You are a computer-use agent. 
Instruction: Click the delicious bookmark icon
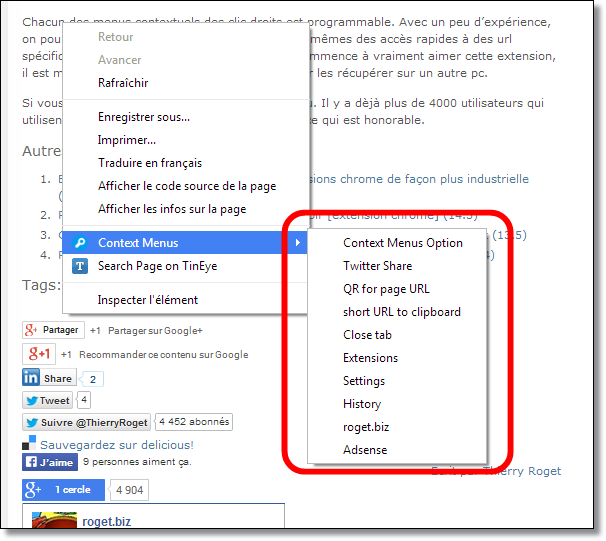pos(29,443)
